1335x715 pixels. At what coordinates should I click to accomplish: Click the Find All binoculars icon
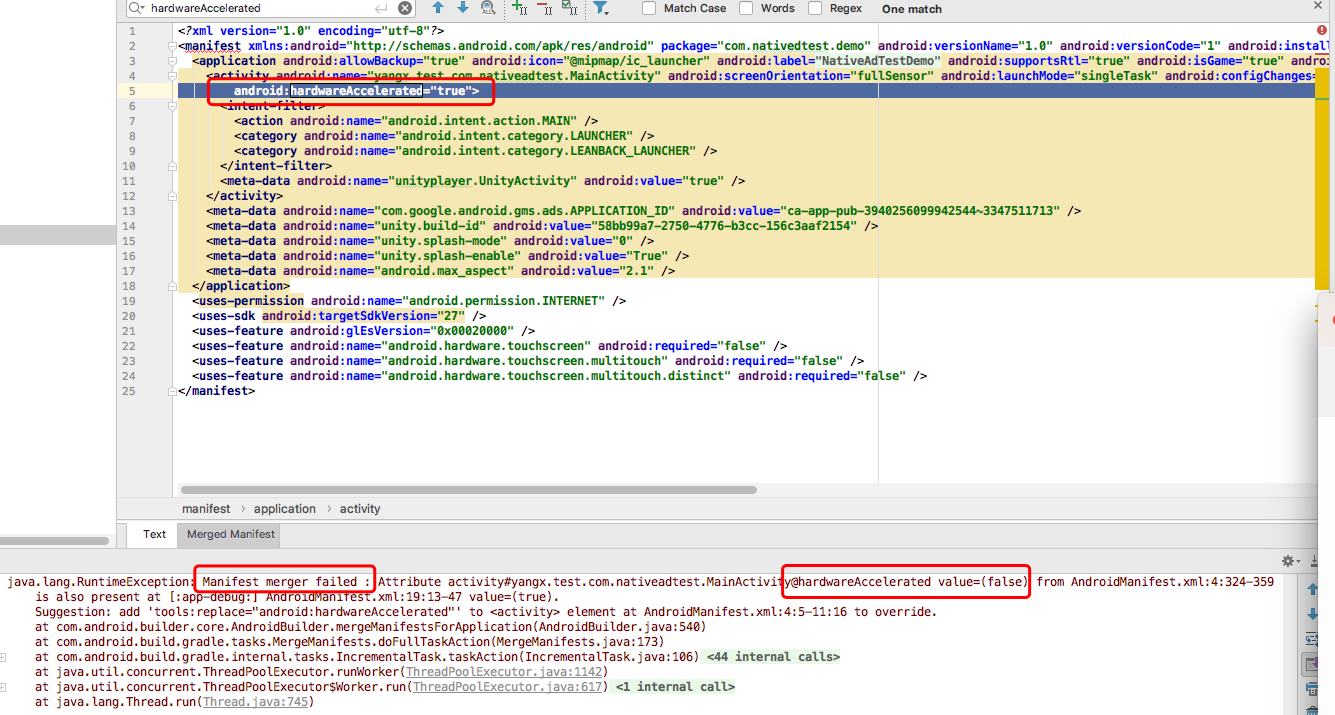pyautogui.click(x=488, y=8)
